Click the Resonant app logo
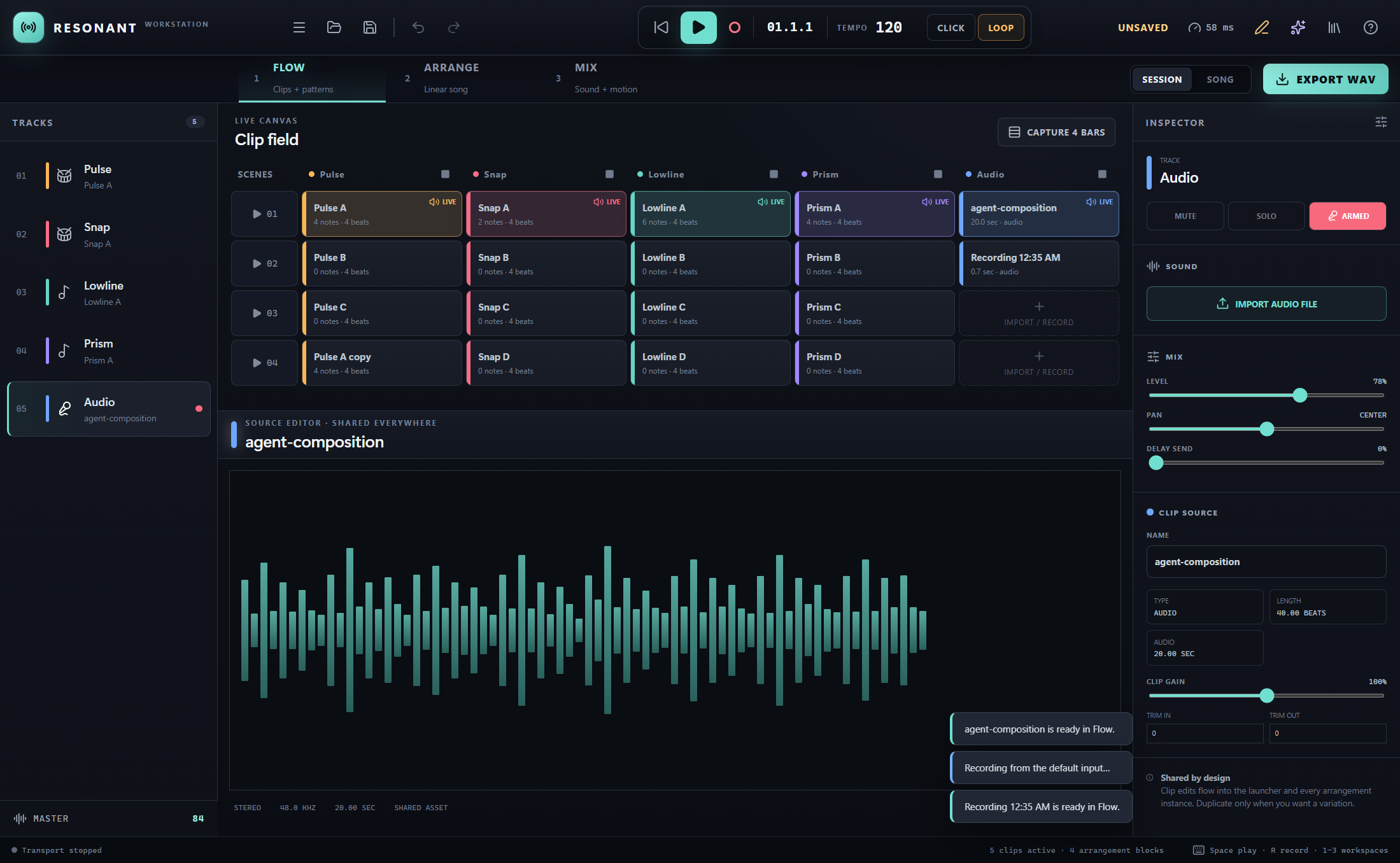Viewport: 1400px width, 863px height. pyautogui.click(x=29, y=27)
